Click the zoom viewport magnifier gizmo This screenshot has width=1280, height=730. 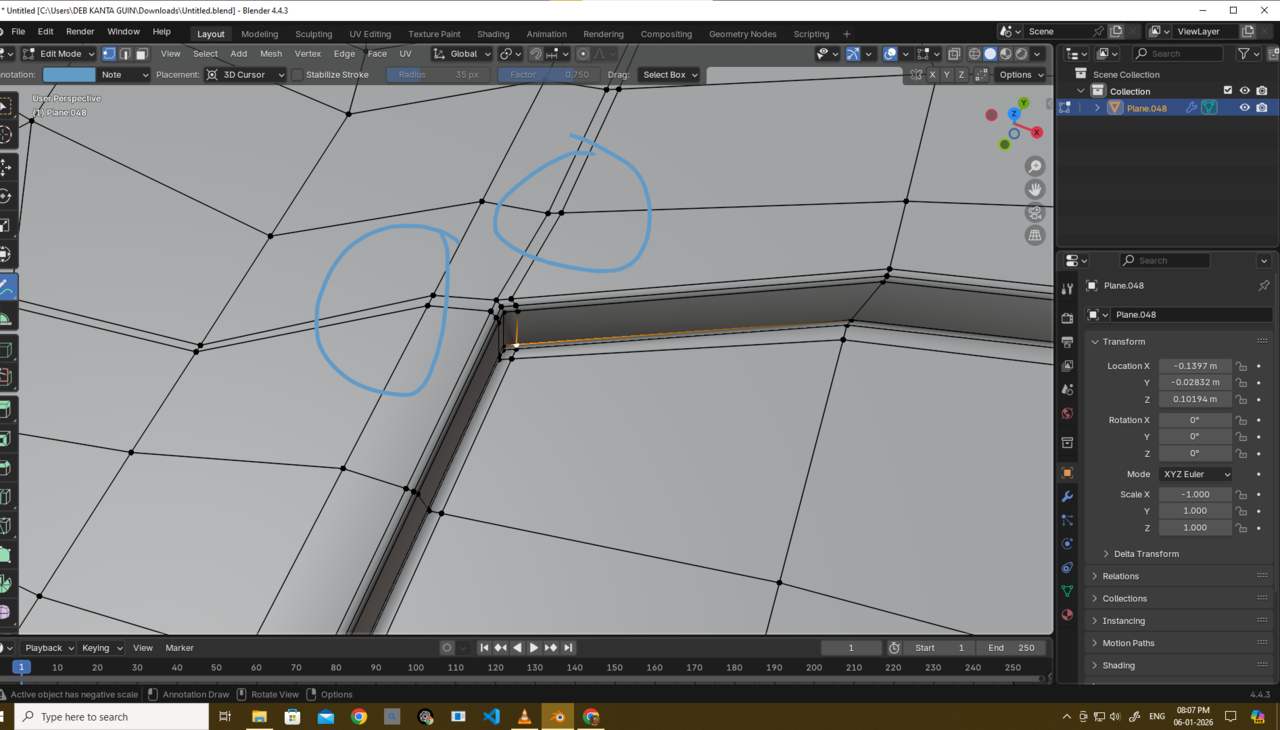point(1035,166)
